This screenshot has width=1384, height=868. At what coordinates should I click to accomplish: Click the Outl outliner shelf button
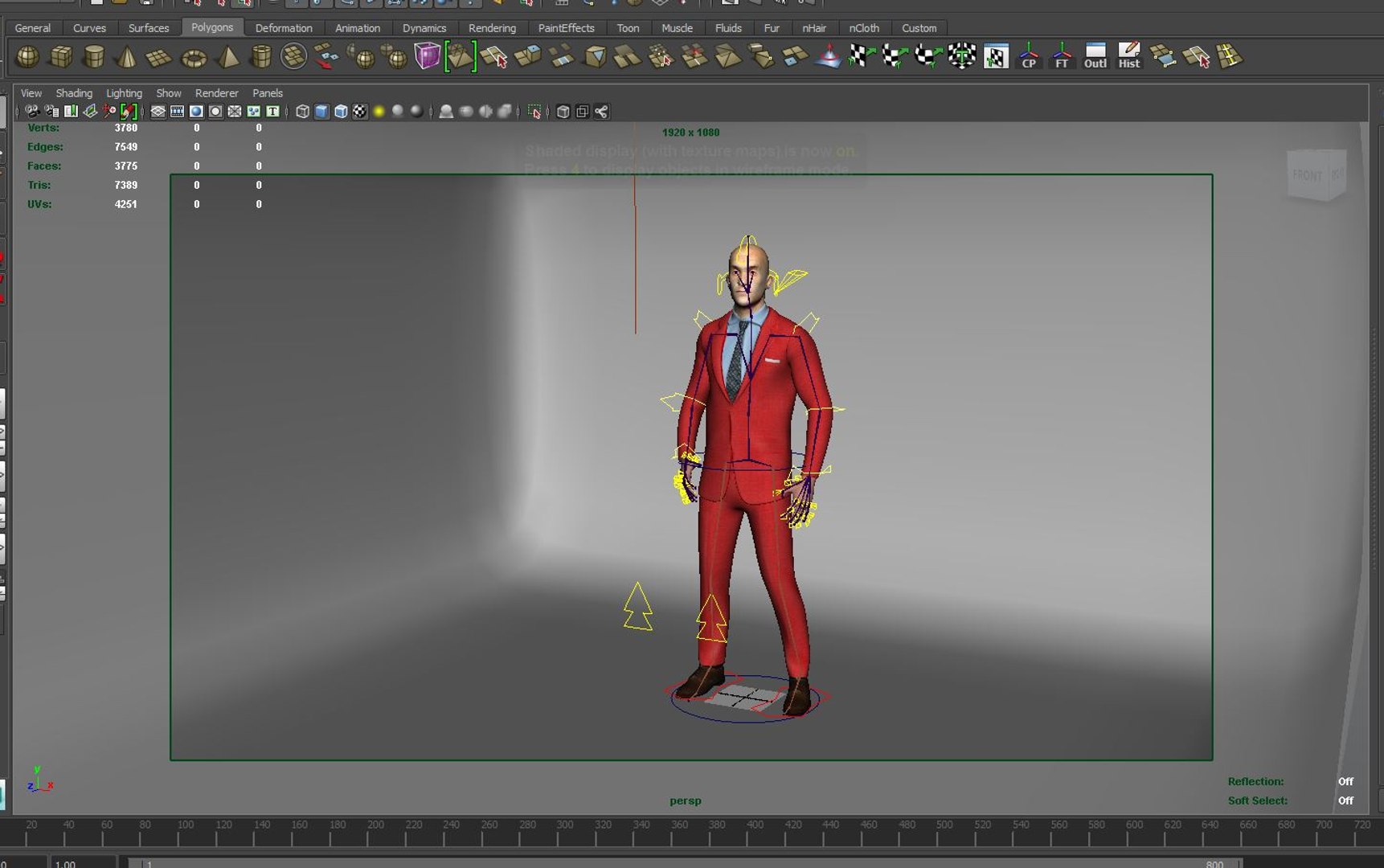click(1095, 56)
